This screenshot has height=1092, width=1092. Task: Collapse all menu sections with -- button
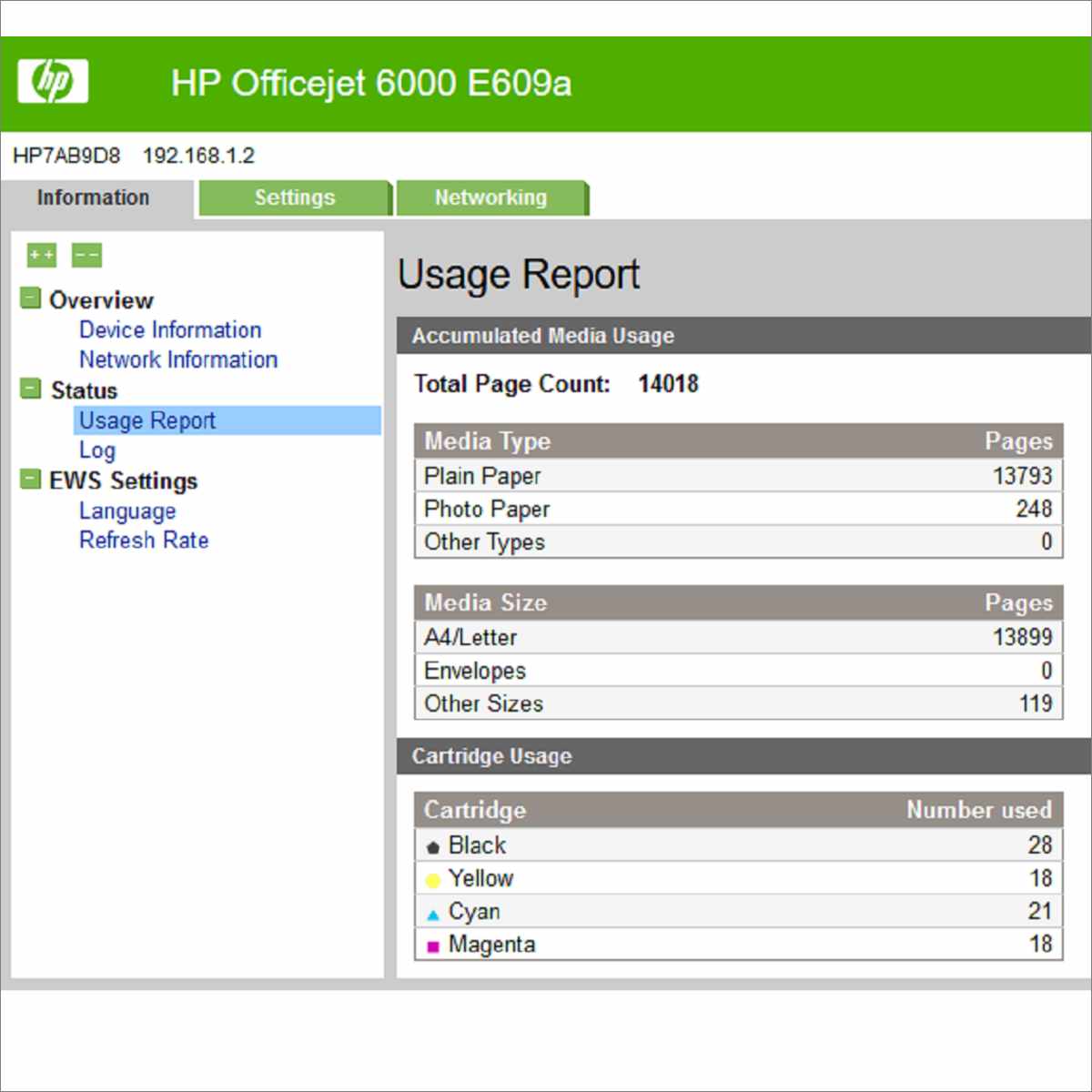(86, 256)
